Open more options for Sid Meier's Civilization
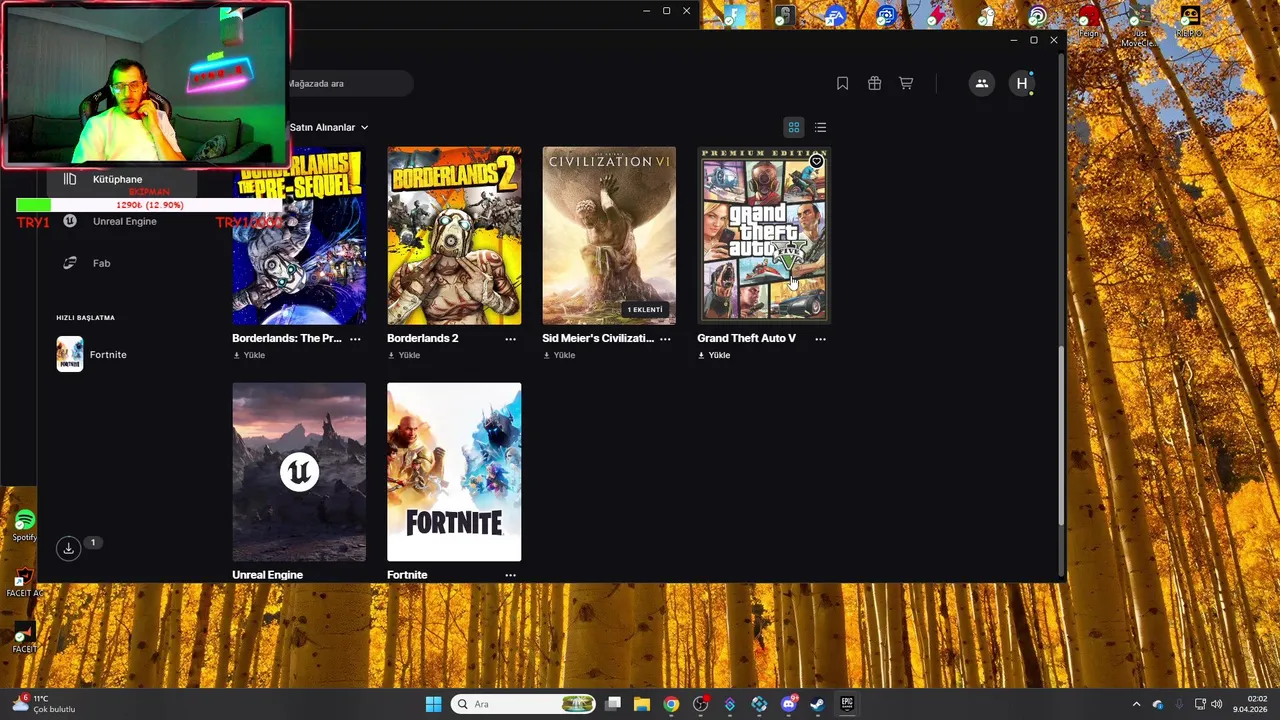1280x720 pixels. click(665, 339)
